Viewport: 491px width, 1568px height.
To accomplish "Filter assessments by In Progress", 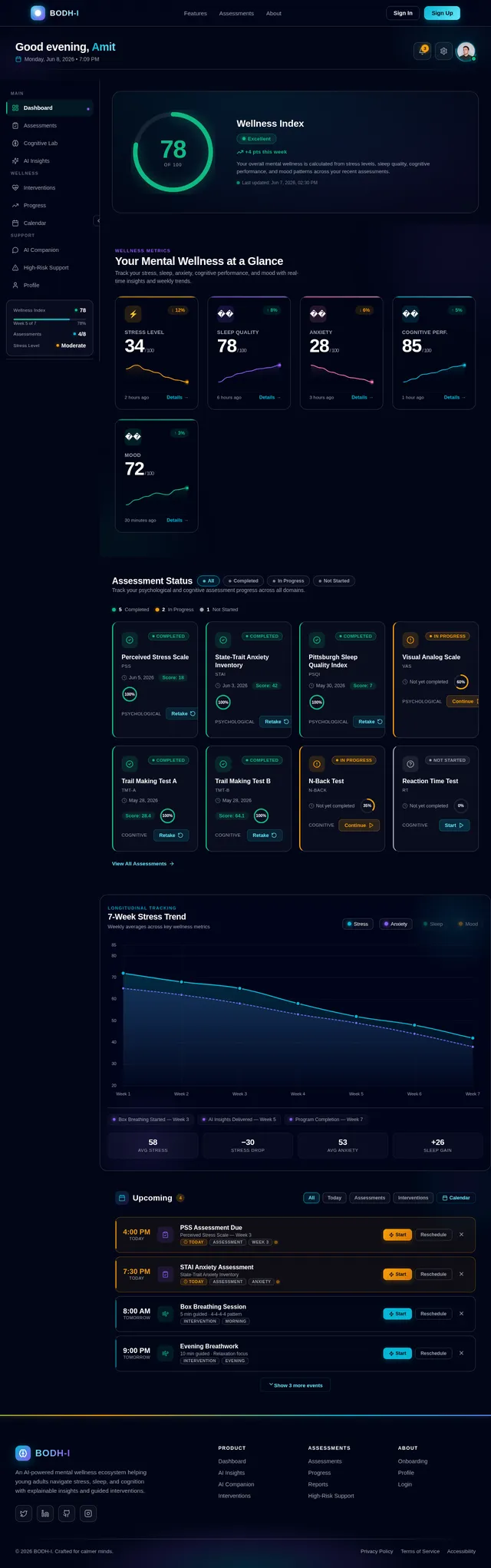I will 288,581.
